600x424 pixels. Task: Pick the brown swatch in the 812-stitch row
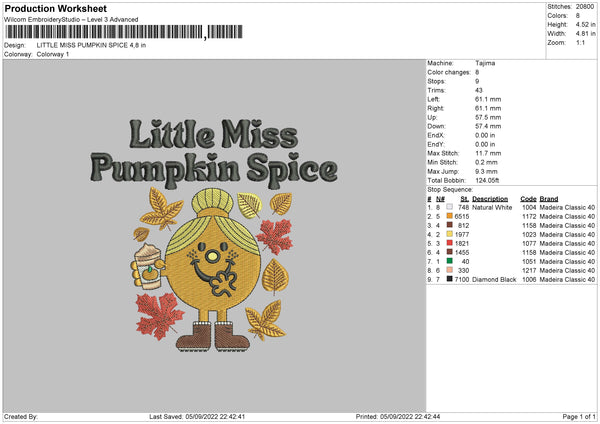pos(449,225)
